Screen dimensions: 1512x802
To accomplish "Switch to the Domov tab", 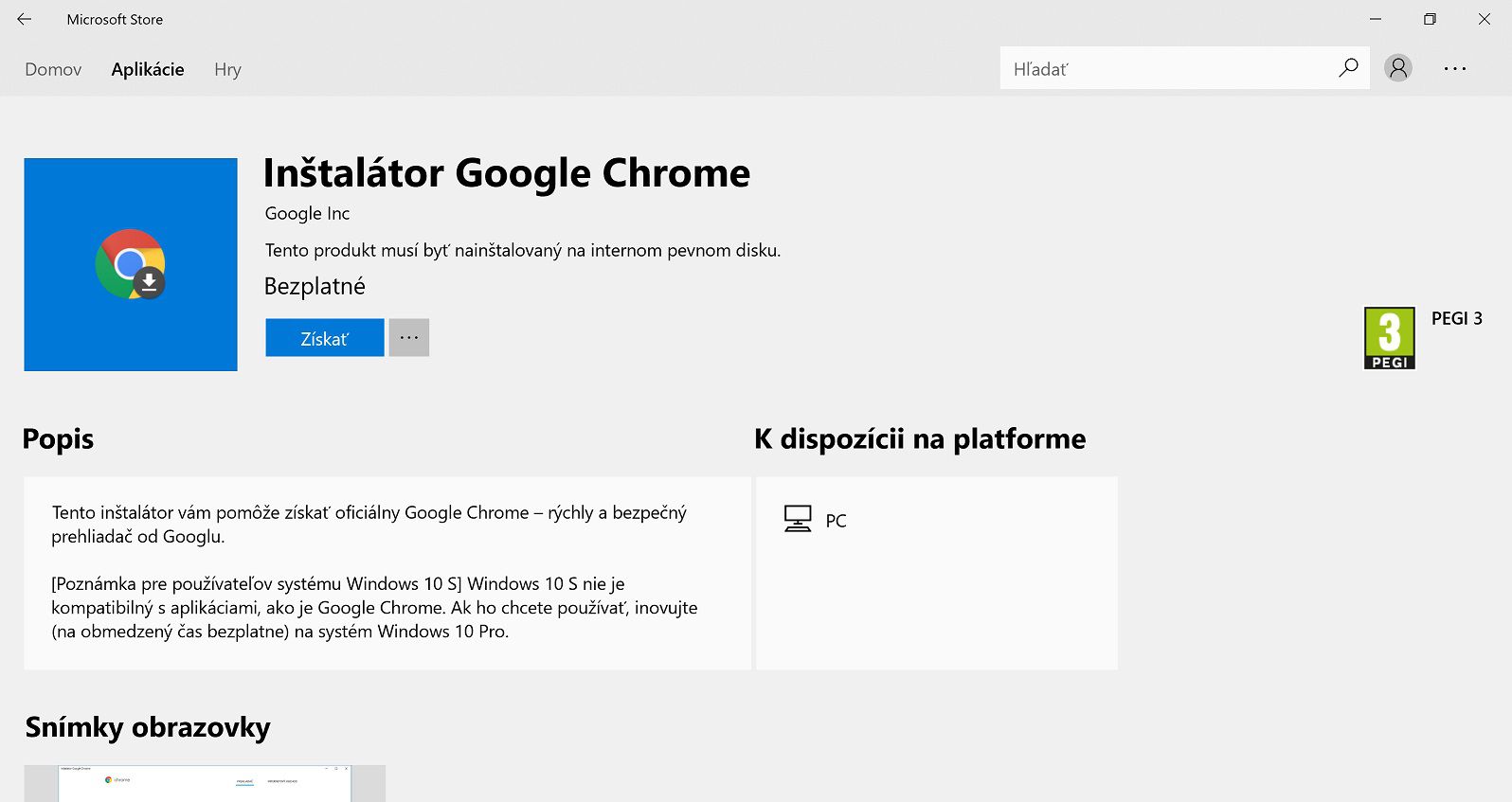I will pyautogui.click(x=53, y=69).
